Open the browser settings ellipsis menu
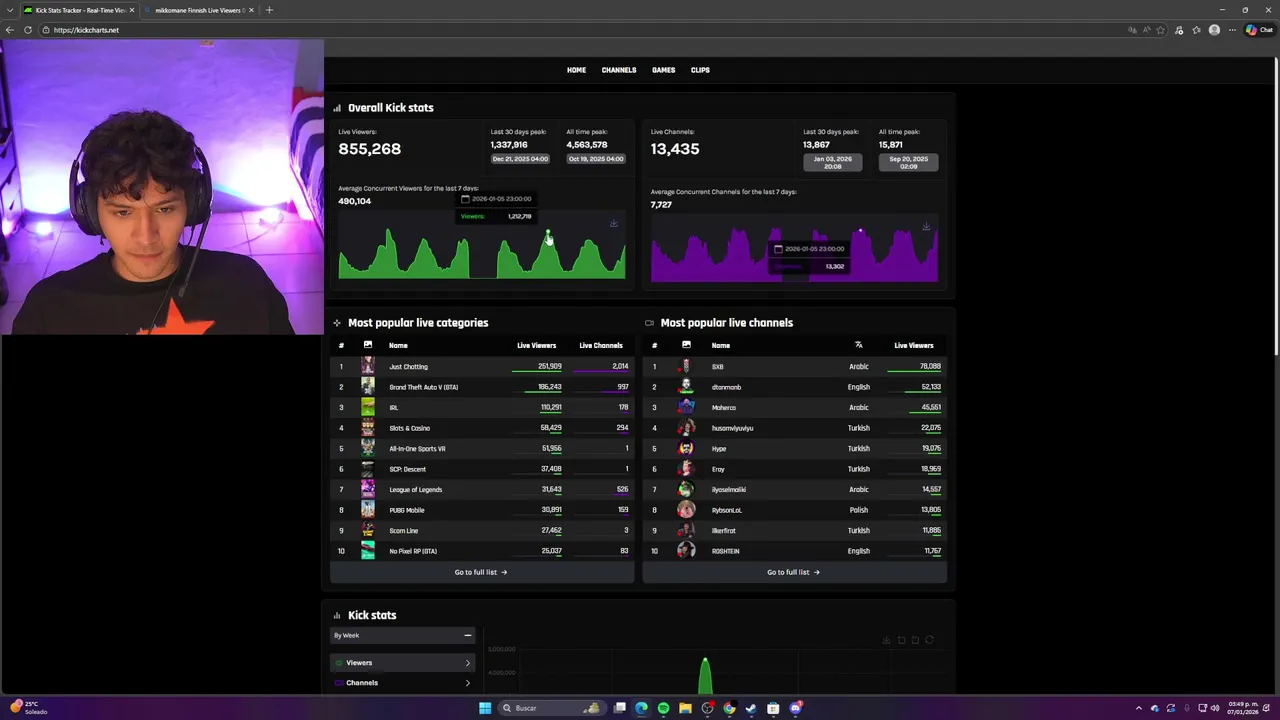This screenshot has width=1280, height=720. click(1231, 30)
